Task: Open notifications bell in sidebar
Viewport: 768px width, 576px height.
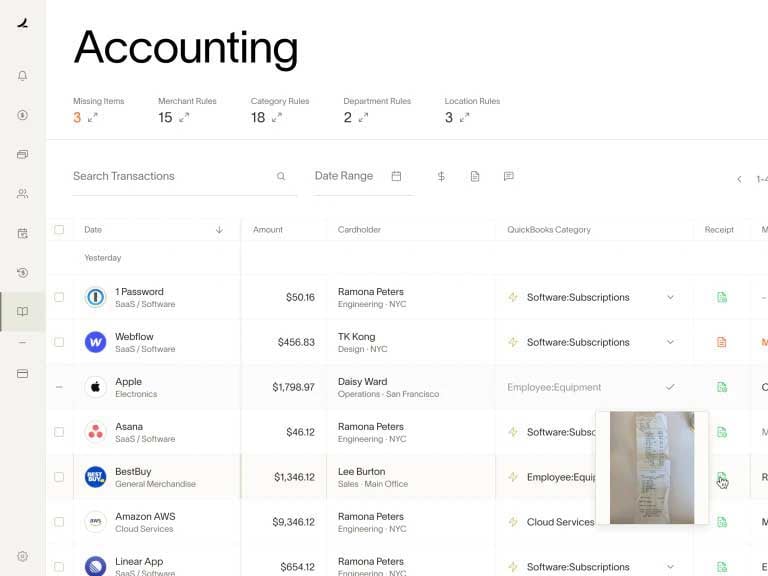Action: click(22, 76)
